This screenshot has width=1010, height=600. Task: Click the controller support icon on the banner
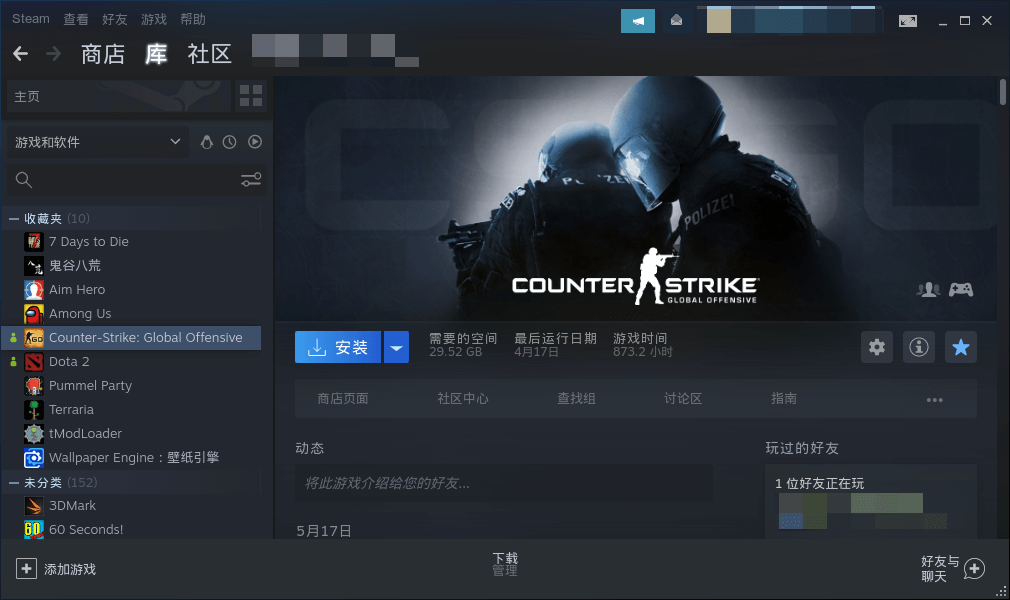(x=961, y=289)
